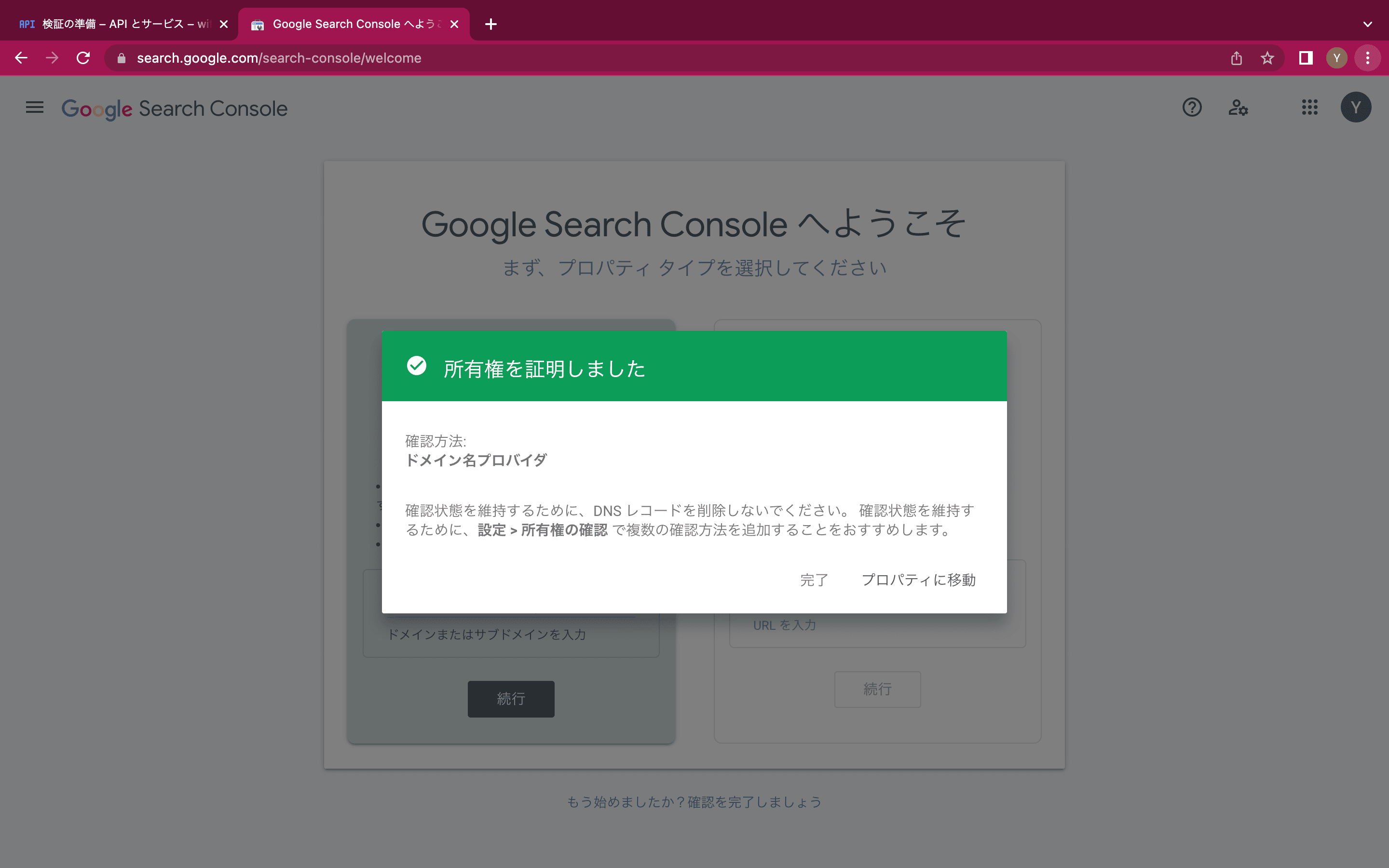Click the URL prefix 続行 button
Image resolution: width=1389 pixels, height=868 pixels.
tap(878, 689)
